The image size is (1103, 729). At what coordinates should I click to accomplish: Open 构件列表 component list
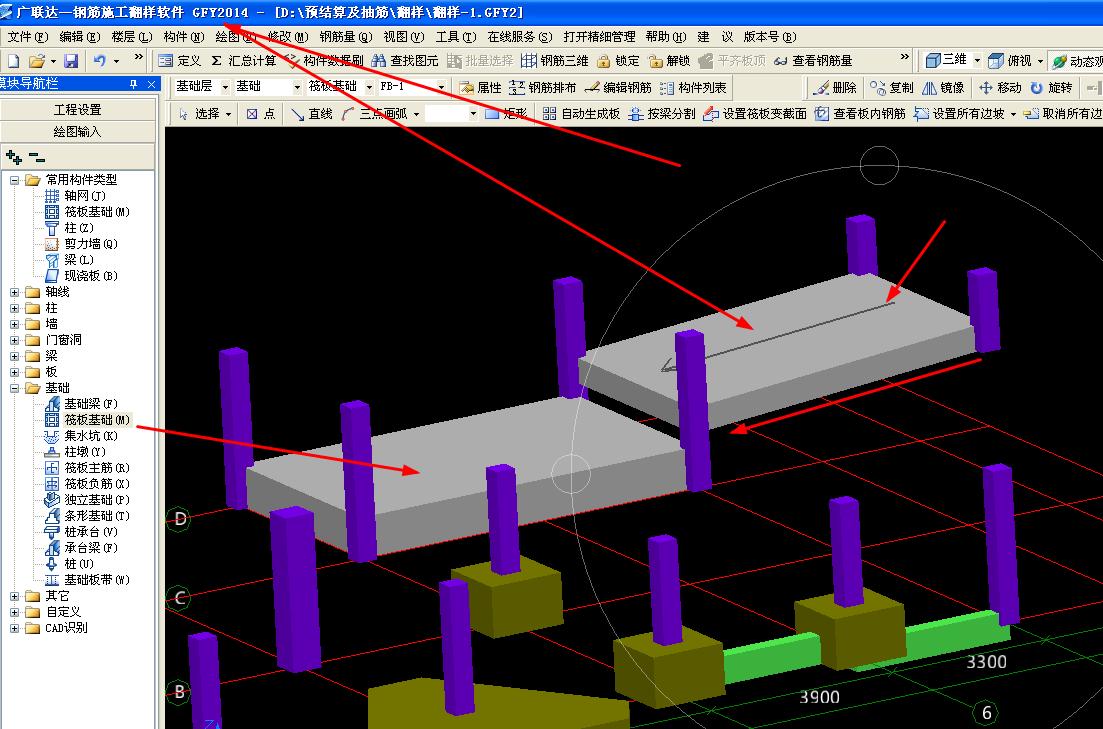click(x=694, y=87)
